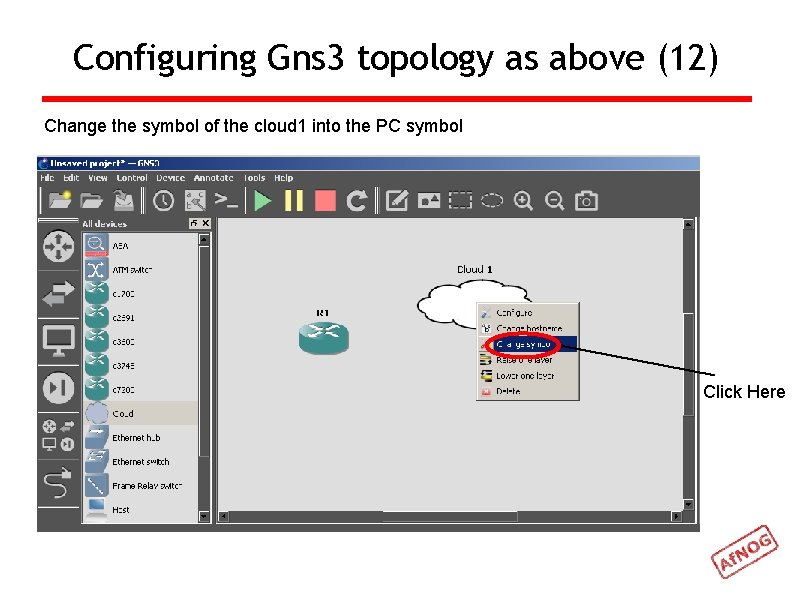Open the Control menu
The height and width of the screenshot is (595, 794).
(x=132, y=178)
